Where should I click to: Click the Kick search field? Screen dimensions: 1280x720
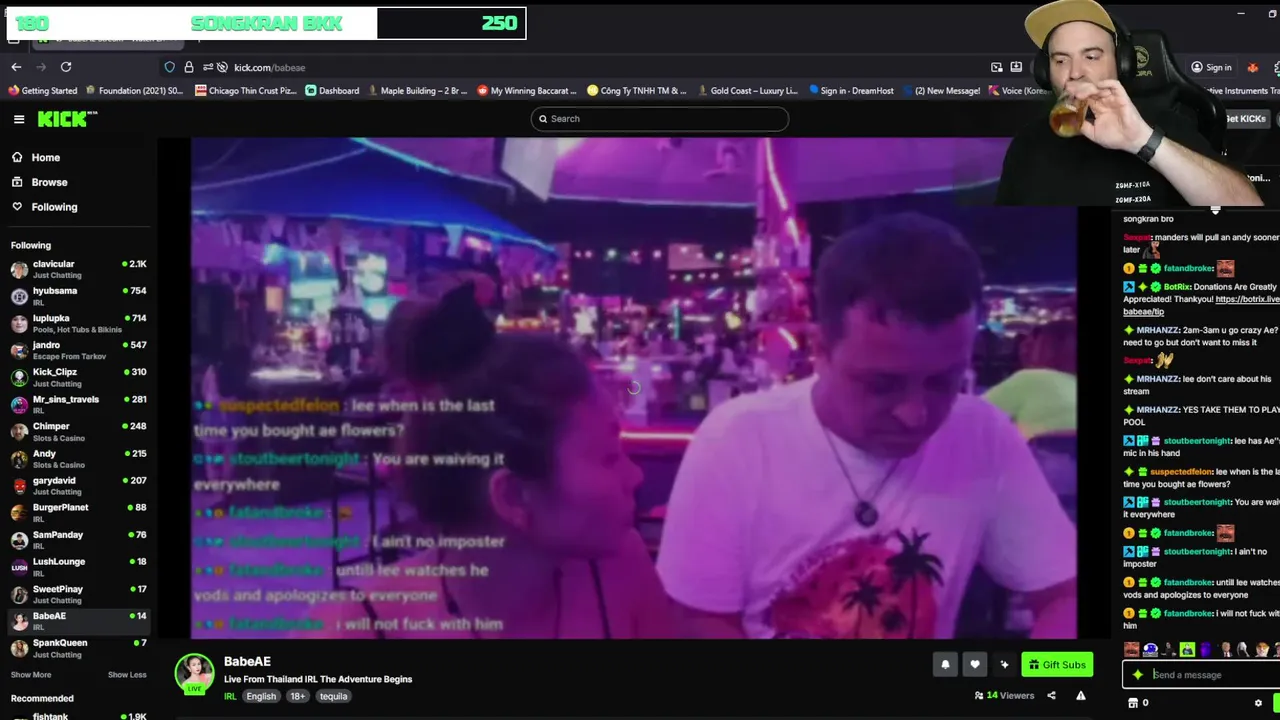(x=659, y=119)
